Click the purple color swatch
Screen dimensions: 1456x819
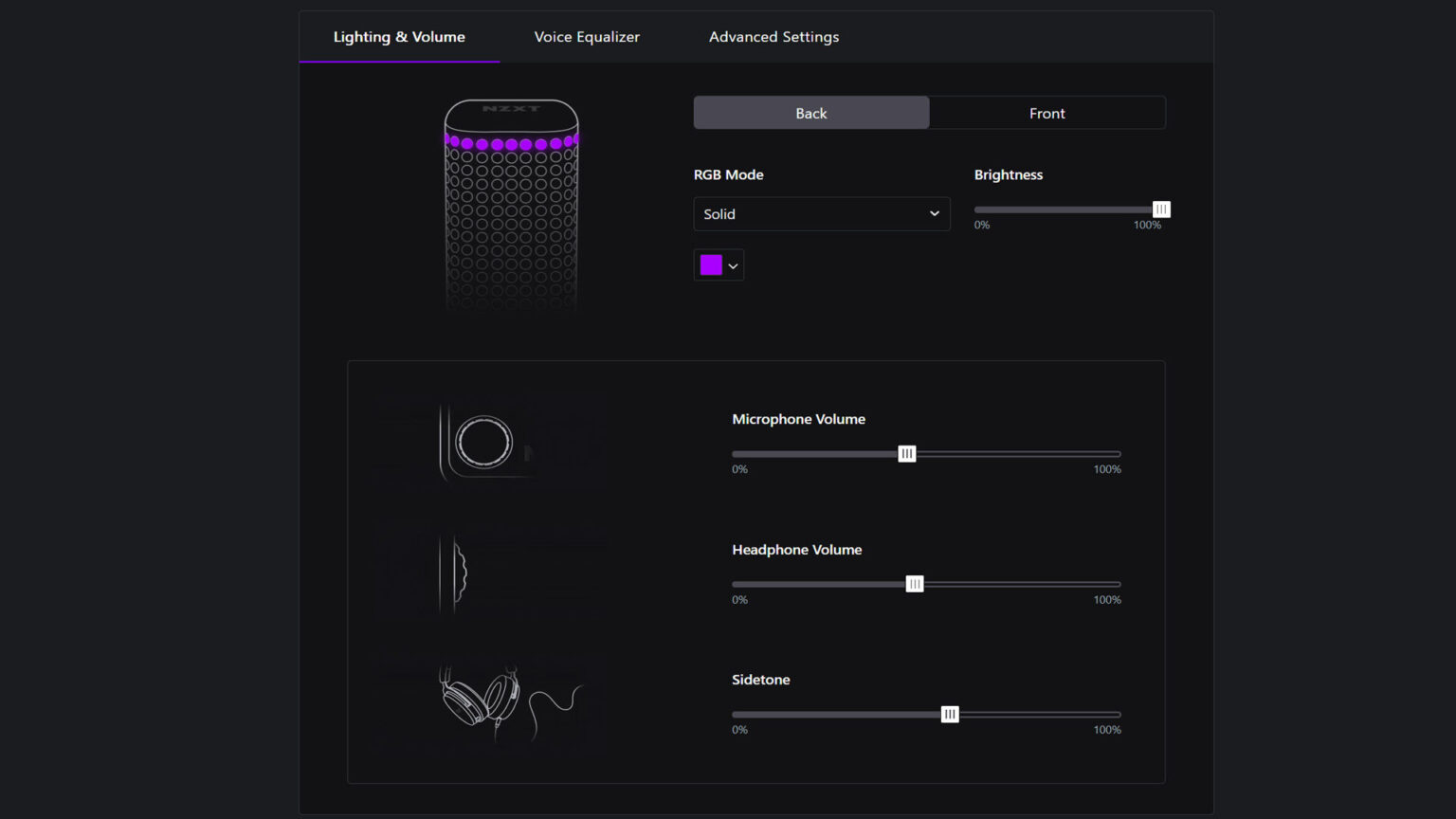tap(710, 264)
